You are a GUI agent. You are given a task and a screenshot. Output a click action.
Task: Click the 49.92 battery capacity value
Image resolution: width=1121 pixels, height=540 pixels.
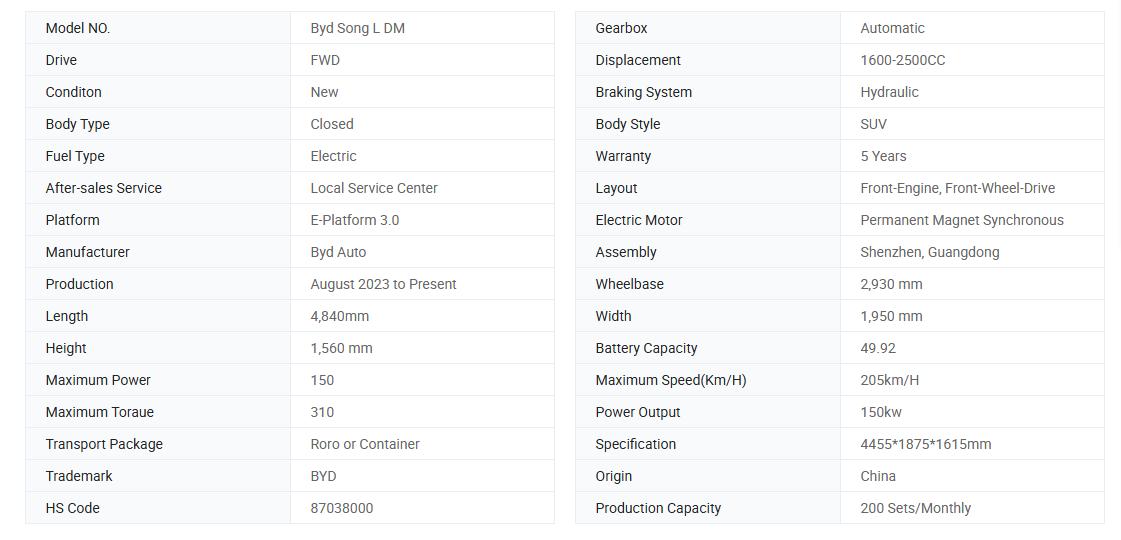click(878, 348)
